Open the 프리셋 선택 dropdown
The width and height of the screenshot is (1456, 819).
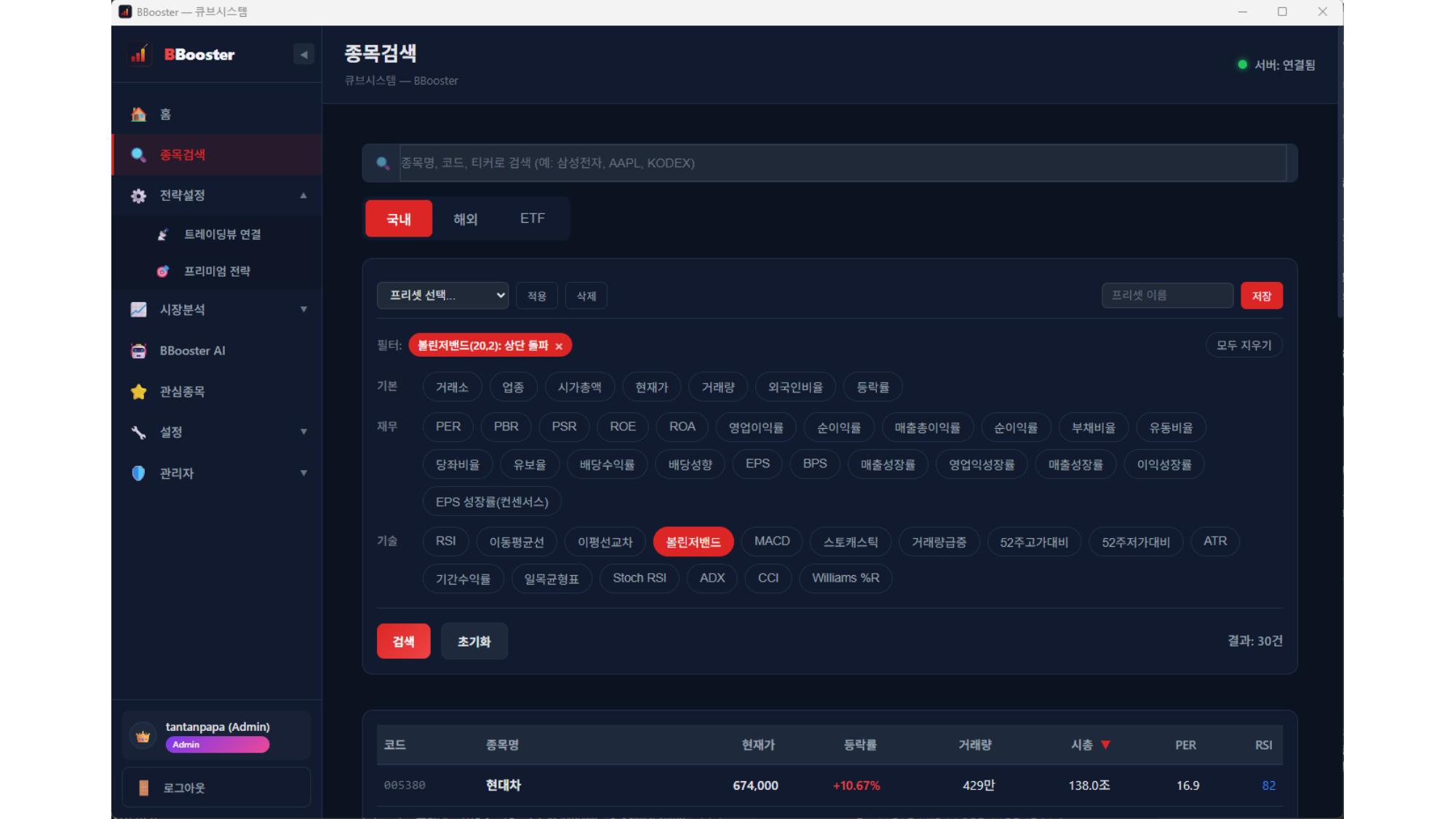442,296
